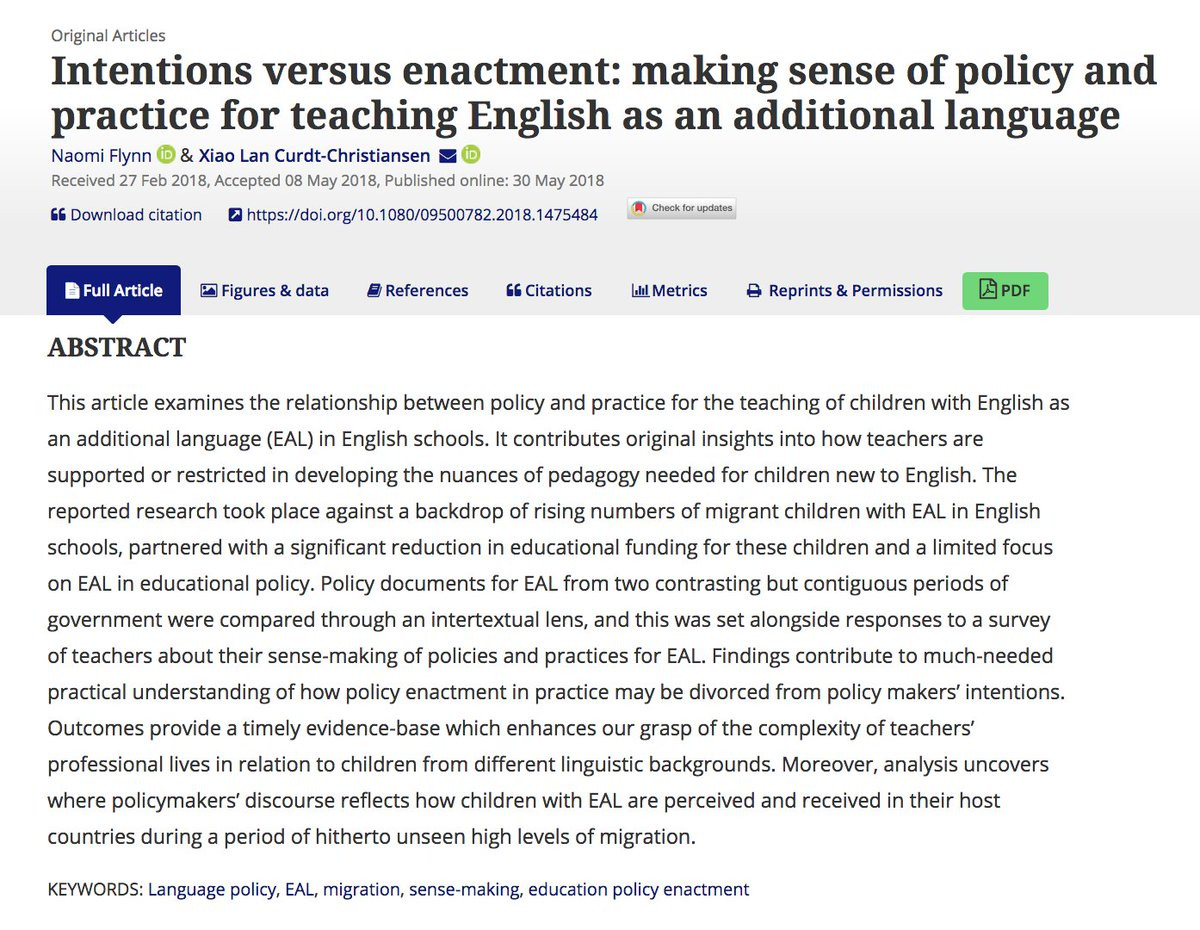This screenshot has width=1200, height=930.
Task: Click the Check for updates badge
Action: point(682,208)
